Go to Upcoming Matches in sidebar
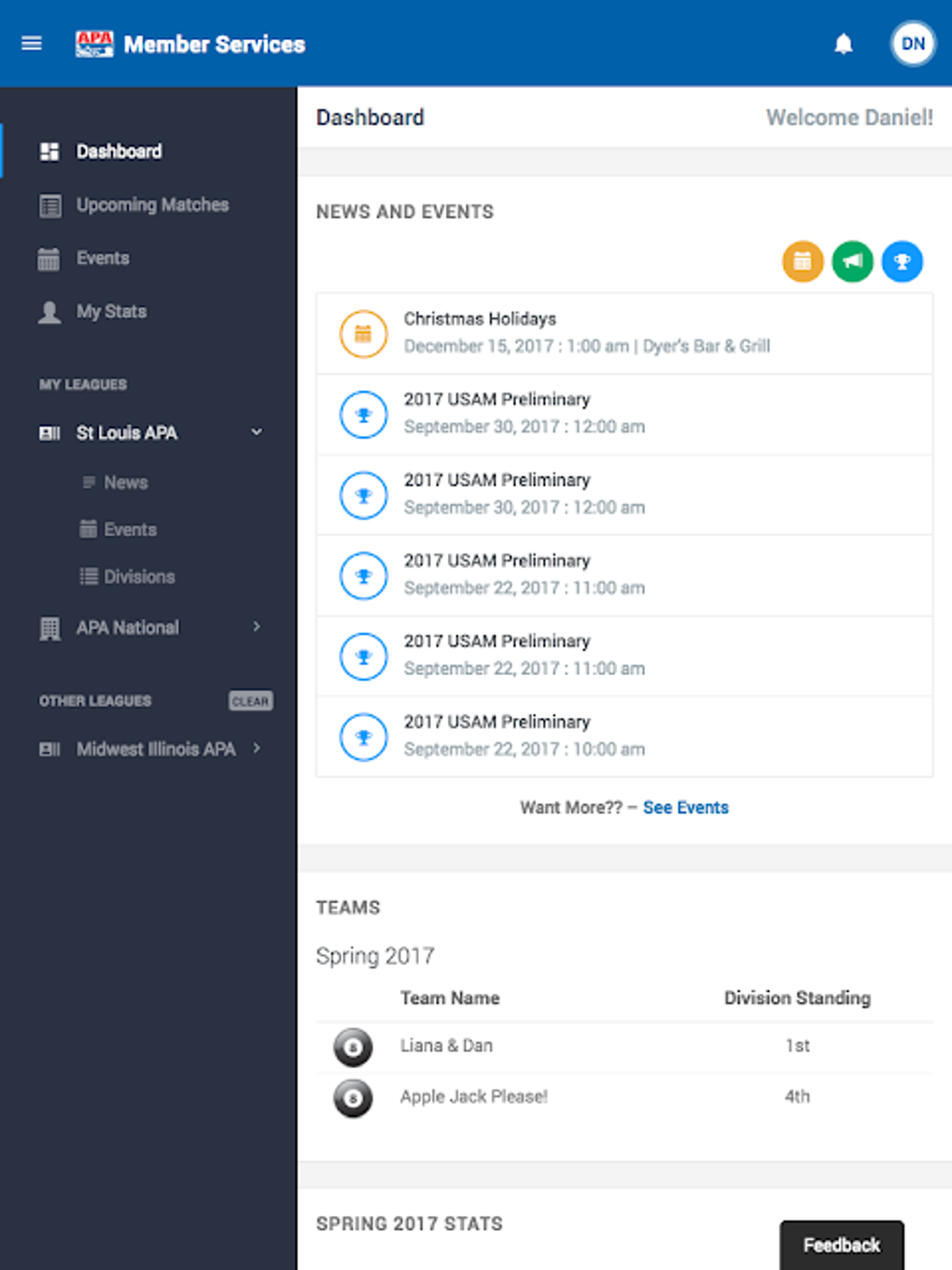Image resolution: width=952 pixels, height=1270 pixels. coord(152,205)
